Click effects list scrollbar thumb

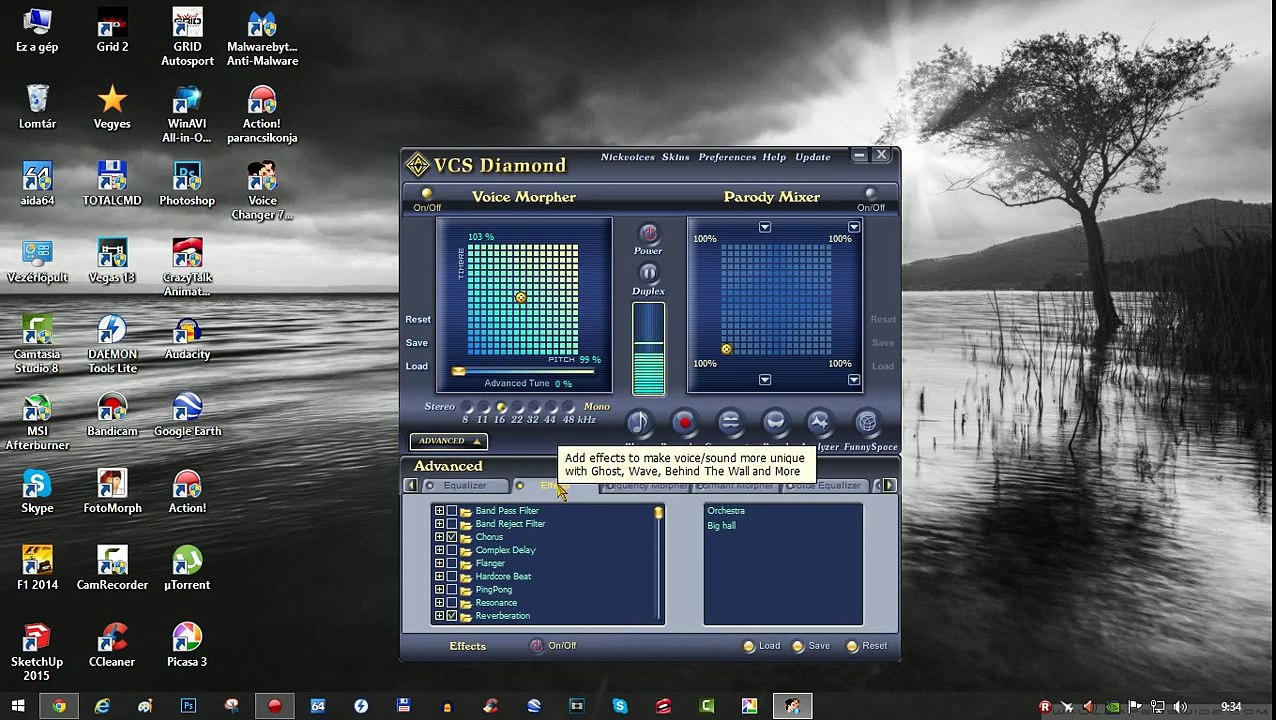(658, 513)
